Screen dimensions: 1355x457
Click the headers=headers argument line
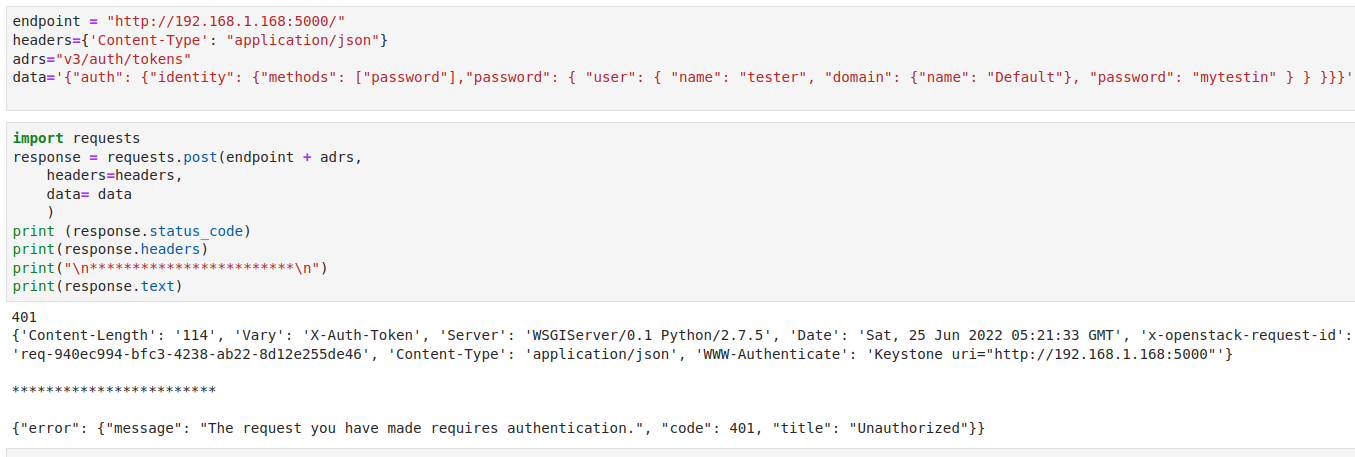pos(115,174)
